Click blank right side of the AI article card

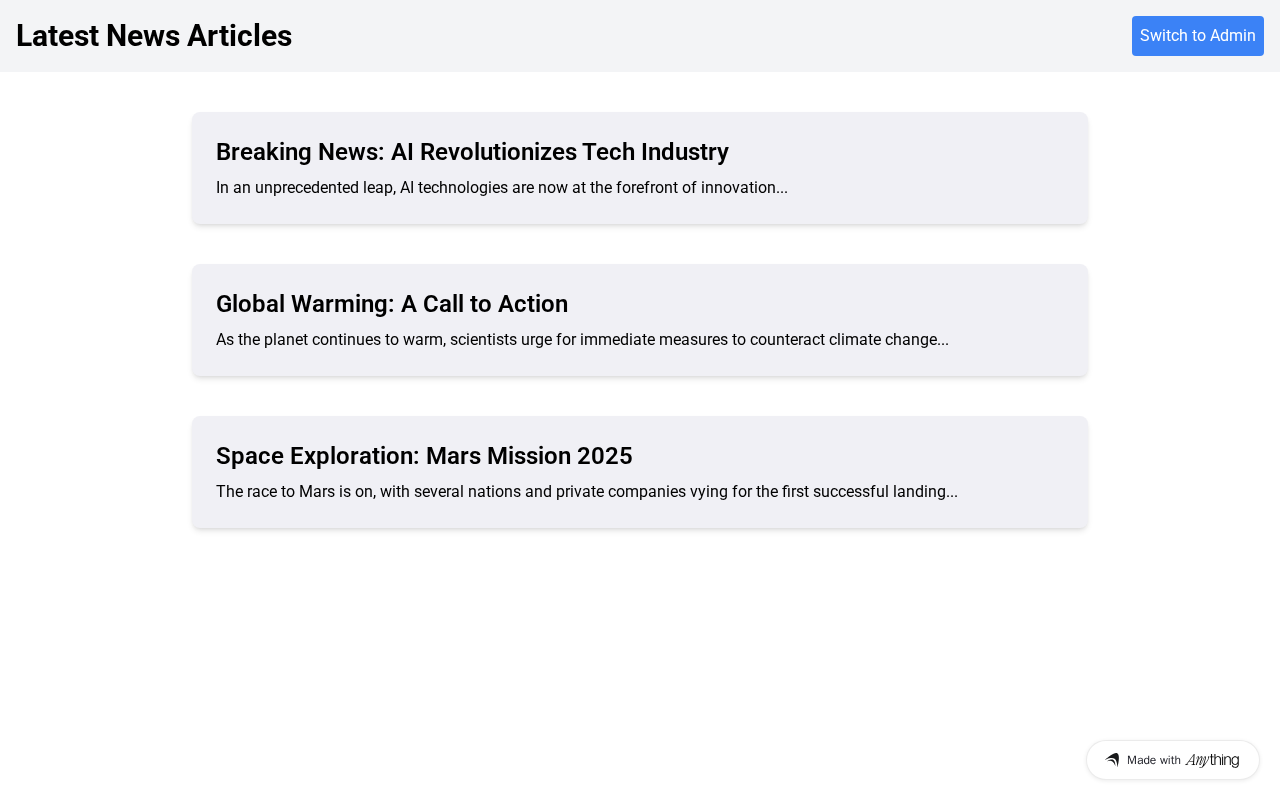[x=960, y=168]
